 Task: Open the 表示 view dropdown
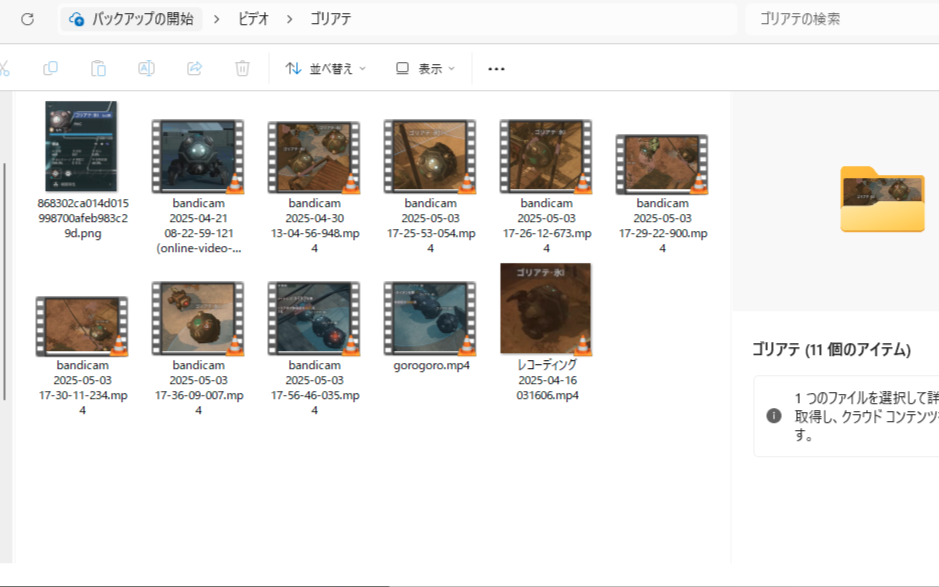click(425, 69)
